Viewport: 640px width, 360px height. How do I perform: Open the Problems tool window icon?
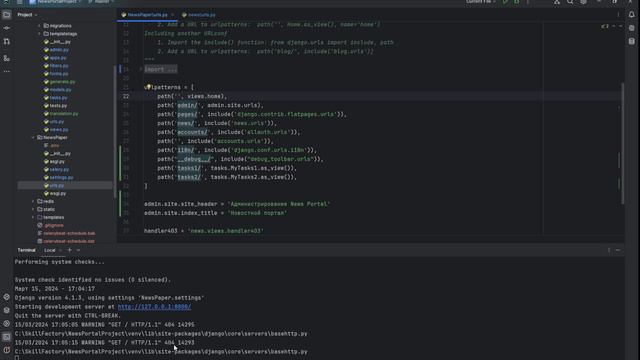[x=7, y=350]
